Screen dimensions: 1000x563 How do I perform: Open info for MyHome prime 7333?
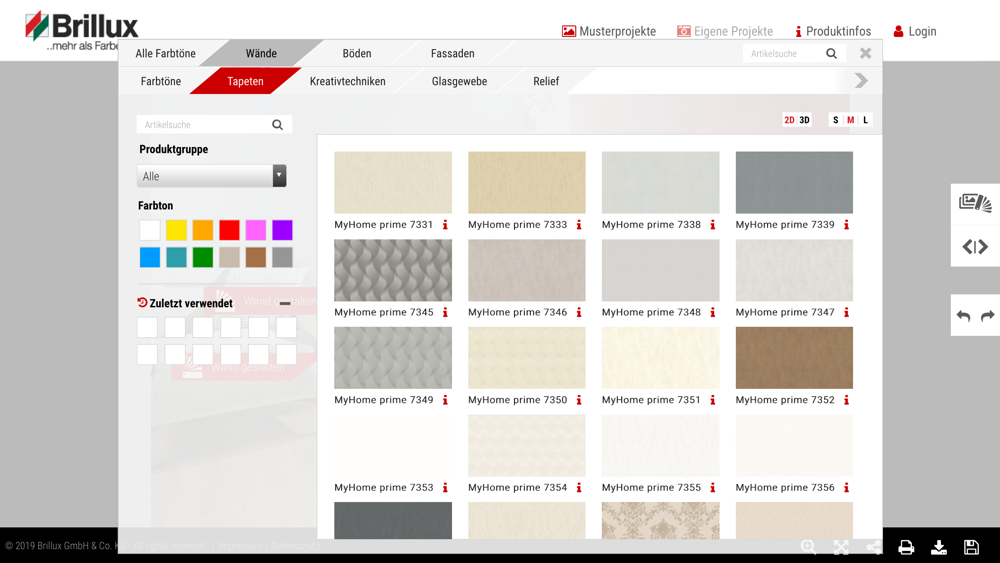point(579,224)
